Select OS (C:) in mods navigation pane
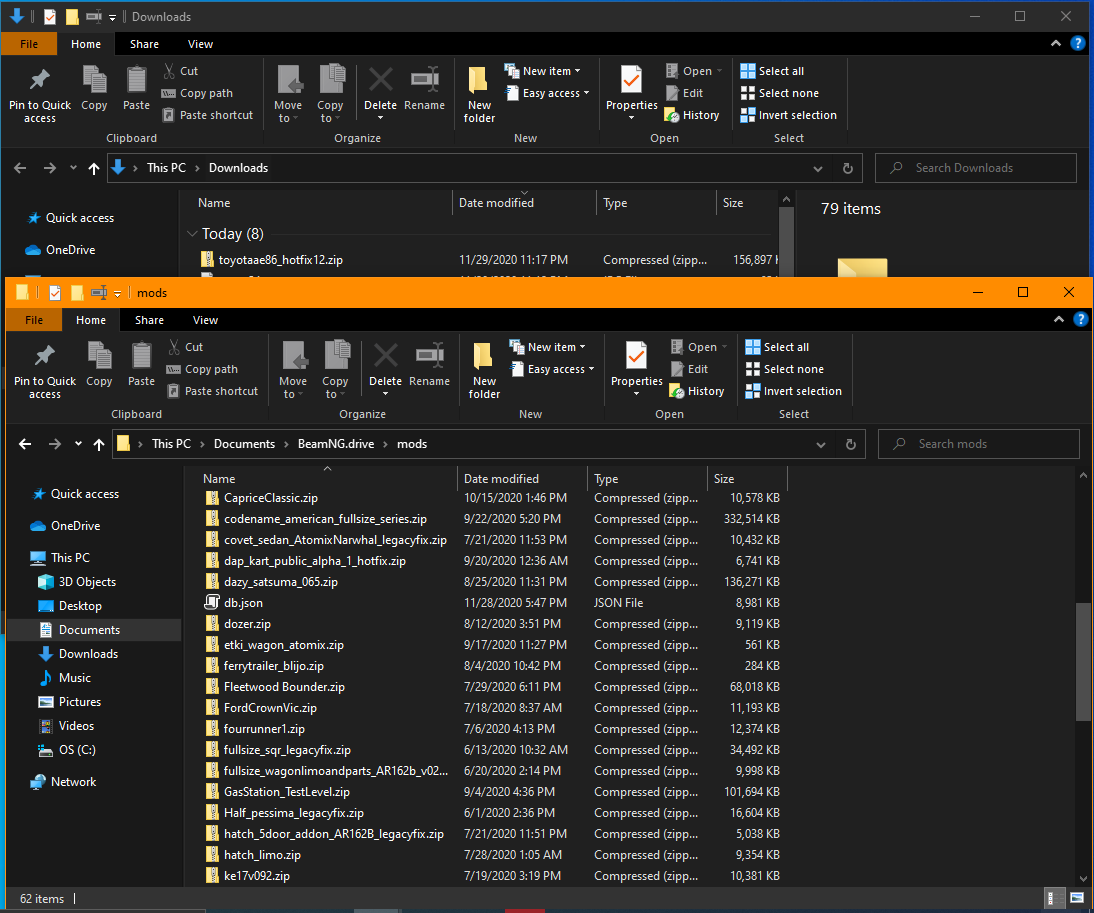The height and width of the screenshot is (913, 1094). point(77,750)
